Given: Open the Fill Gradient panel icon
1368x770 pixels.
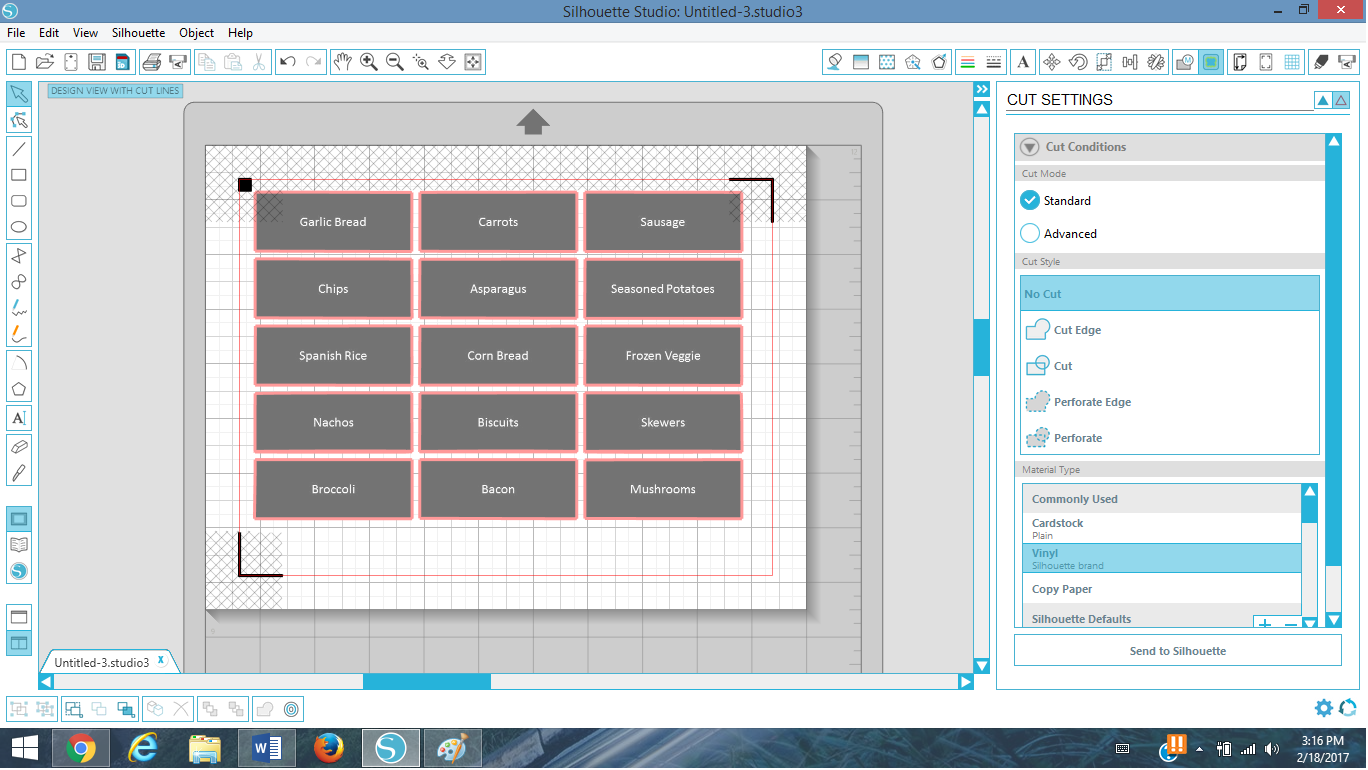Looking at the screenshot, I should (x=860, y=62).
